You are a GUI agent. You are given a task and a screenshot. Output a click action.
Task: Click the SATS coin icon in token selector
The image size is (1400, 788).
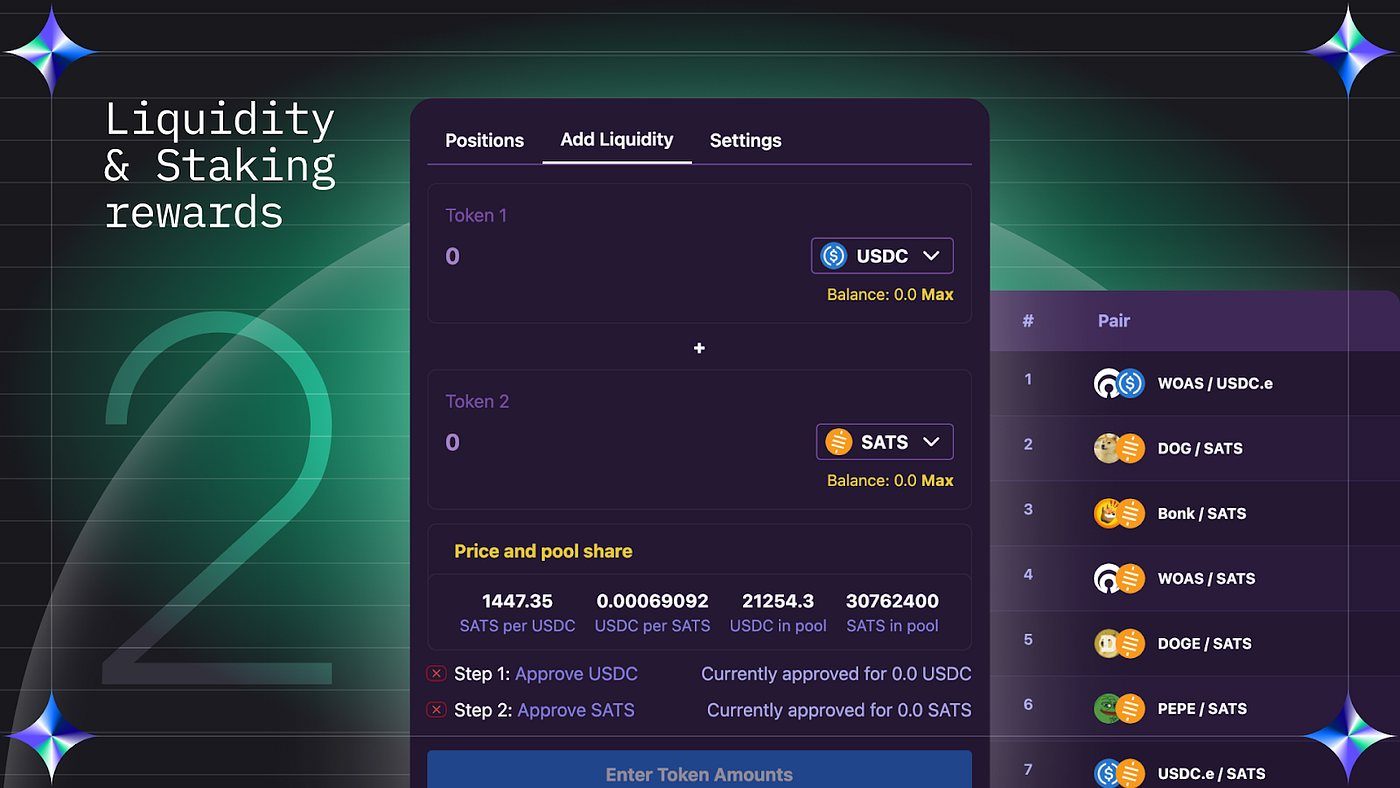coord(839,442)
